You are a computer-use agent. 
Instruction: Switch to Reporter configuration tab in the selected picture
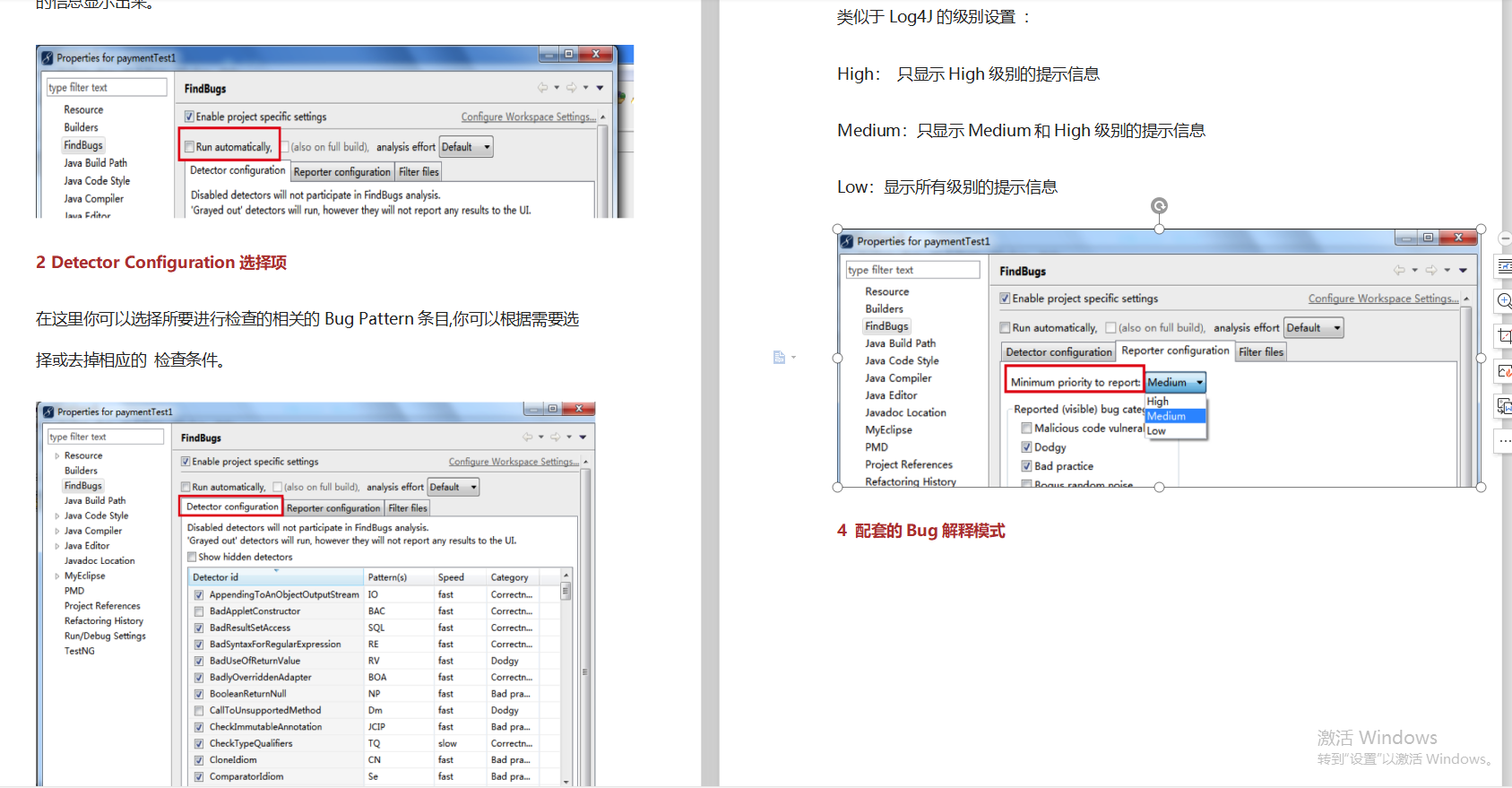click(1175, 351)
